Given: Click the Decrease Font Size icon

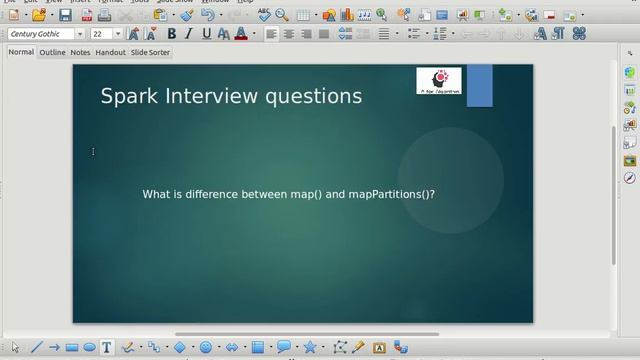Looking at the screenshot, I should click(x=151, y=34).
